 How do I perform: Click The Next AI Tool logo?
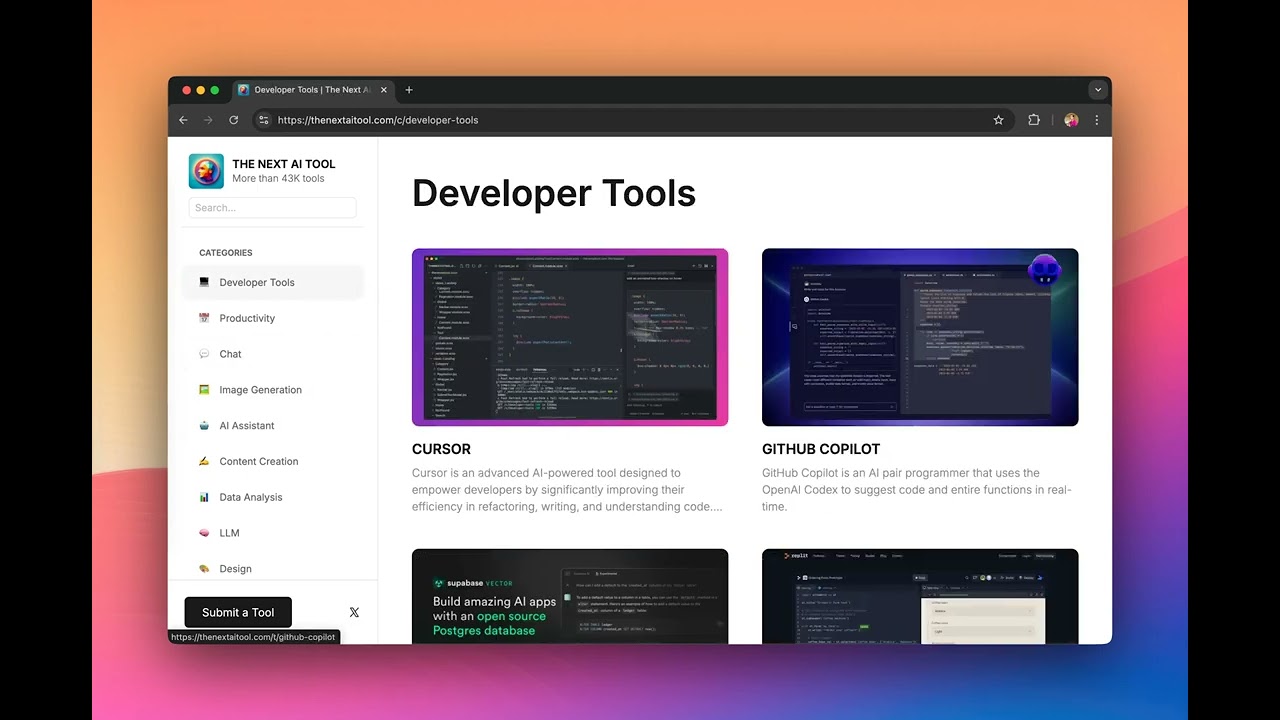[206, 171]
